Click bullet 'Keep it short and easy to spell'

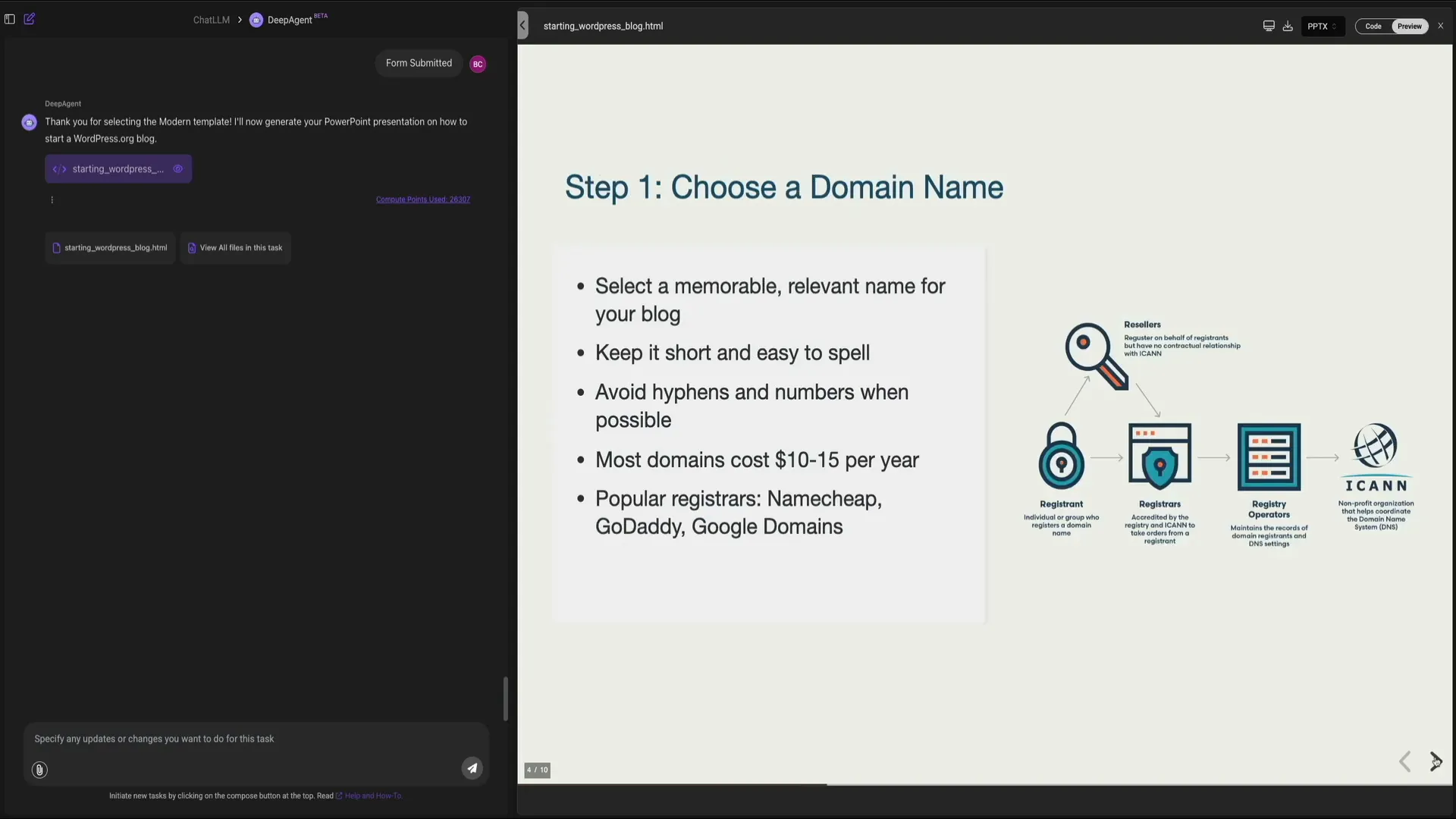(732, 353)
